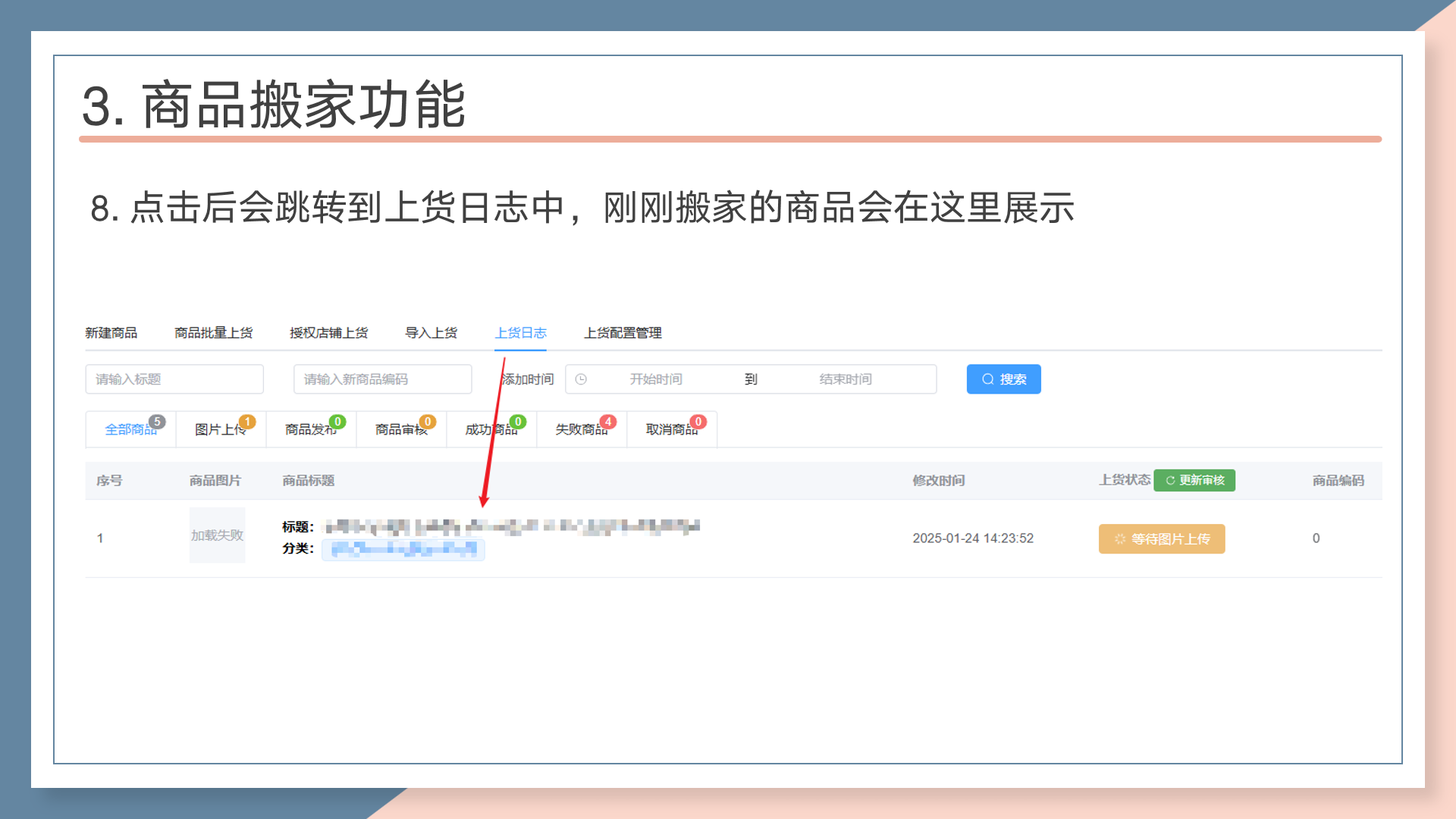Open the 授权店铺上货 tab
This screenshot has width=1456, height=819.
(328, 333)
